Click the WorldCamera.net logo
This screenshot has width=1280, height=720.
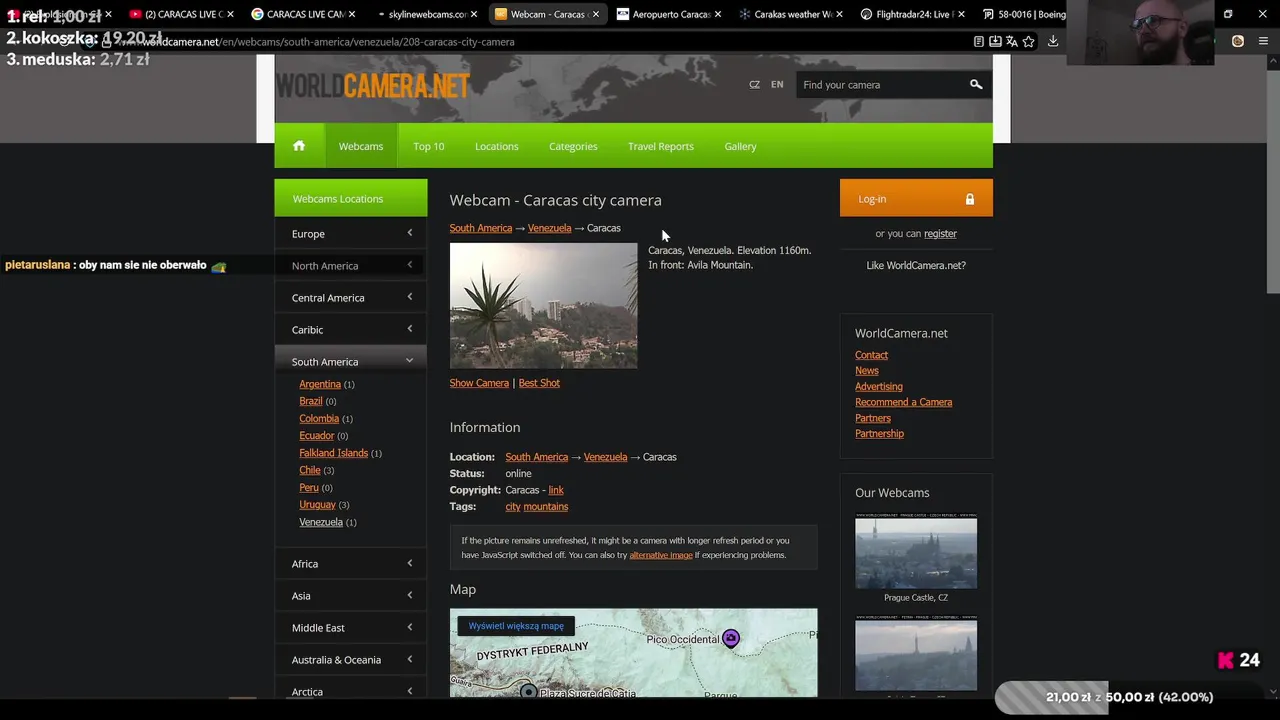373,86
